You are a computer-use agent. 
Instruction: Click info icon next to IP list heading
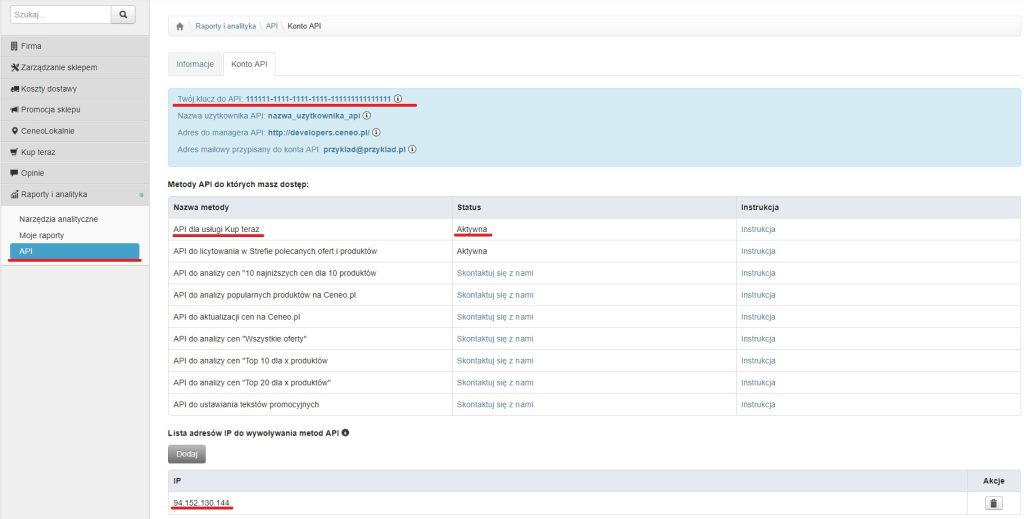[346, 432]
